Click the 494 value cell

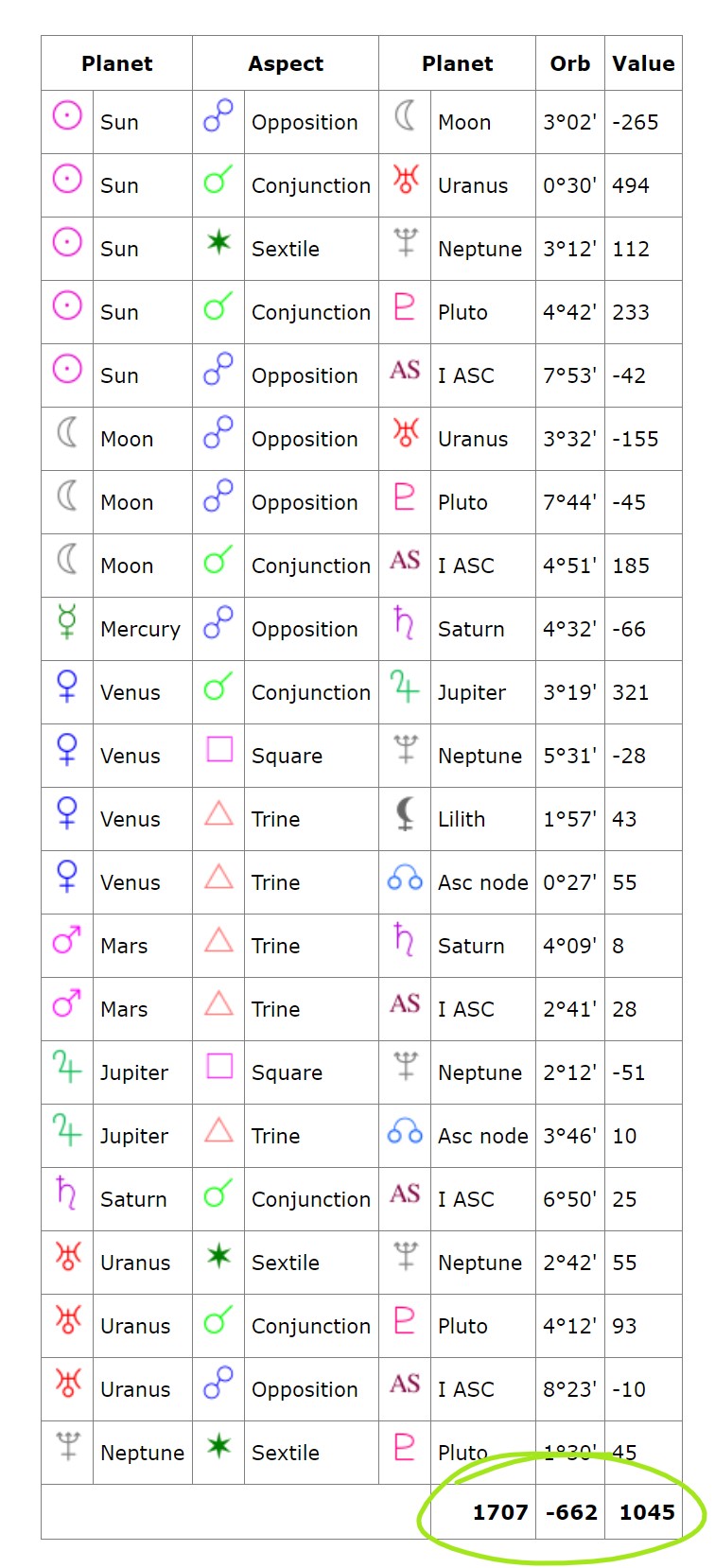click(x=631, y=185)
